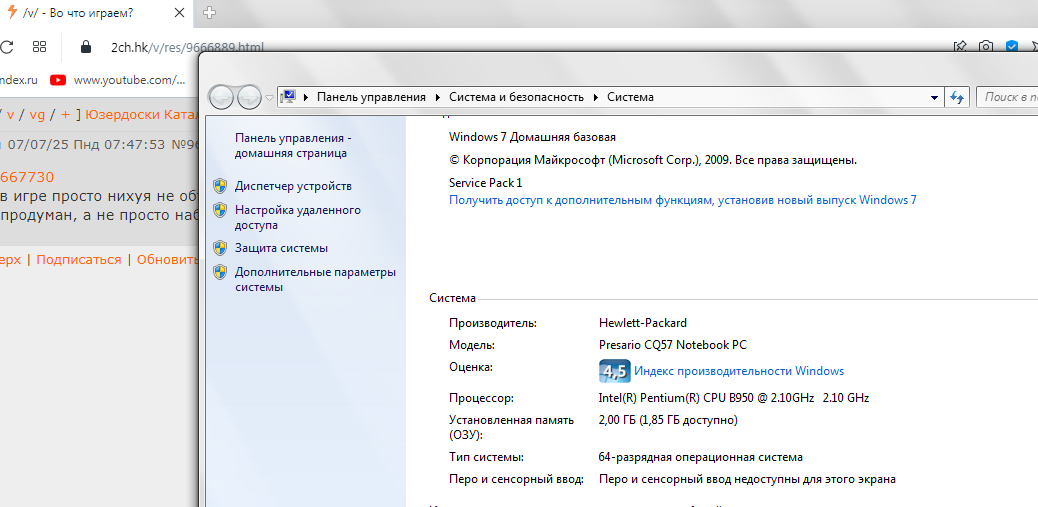This screenshot has width=1038, height=507.
Task: Open Панель управления домашняя страница link
Action: [x=293, y=146]
